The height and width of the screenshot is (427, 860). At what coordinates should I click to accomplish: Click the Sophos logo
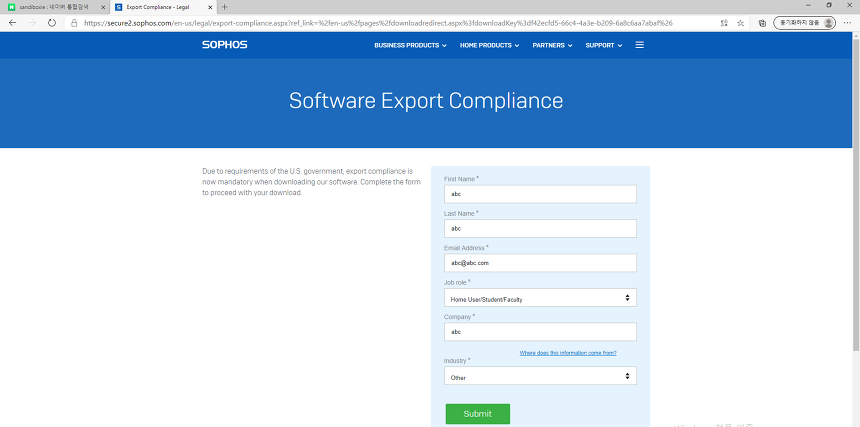pos(224,45)
